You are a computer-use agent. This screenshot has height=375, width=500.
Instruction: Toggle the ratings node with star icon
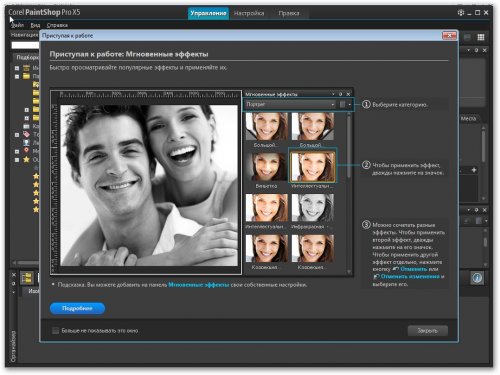[17, 160]
